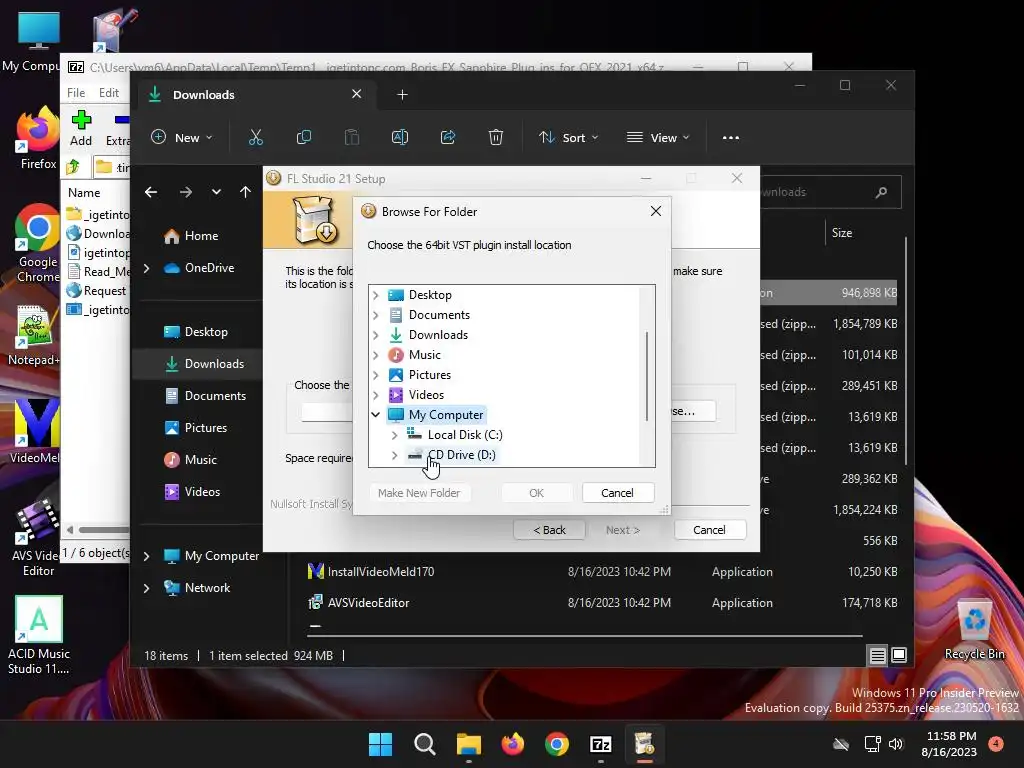The image size is (1024, 768).
Task: Expand Pictures node in folder tree
Action: (x=376, y=375)
